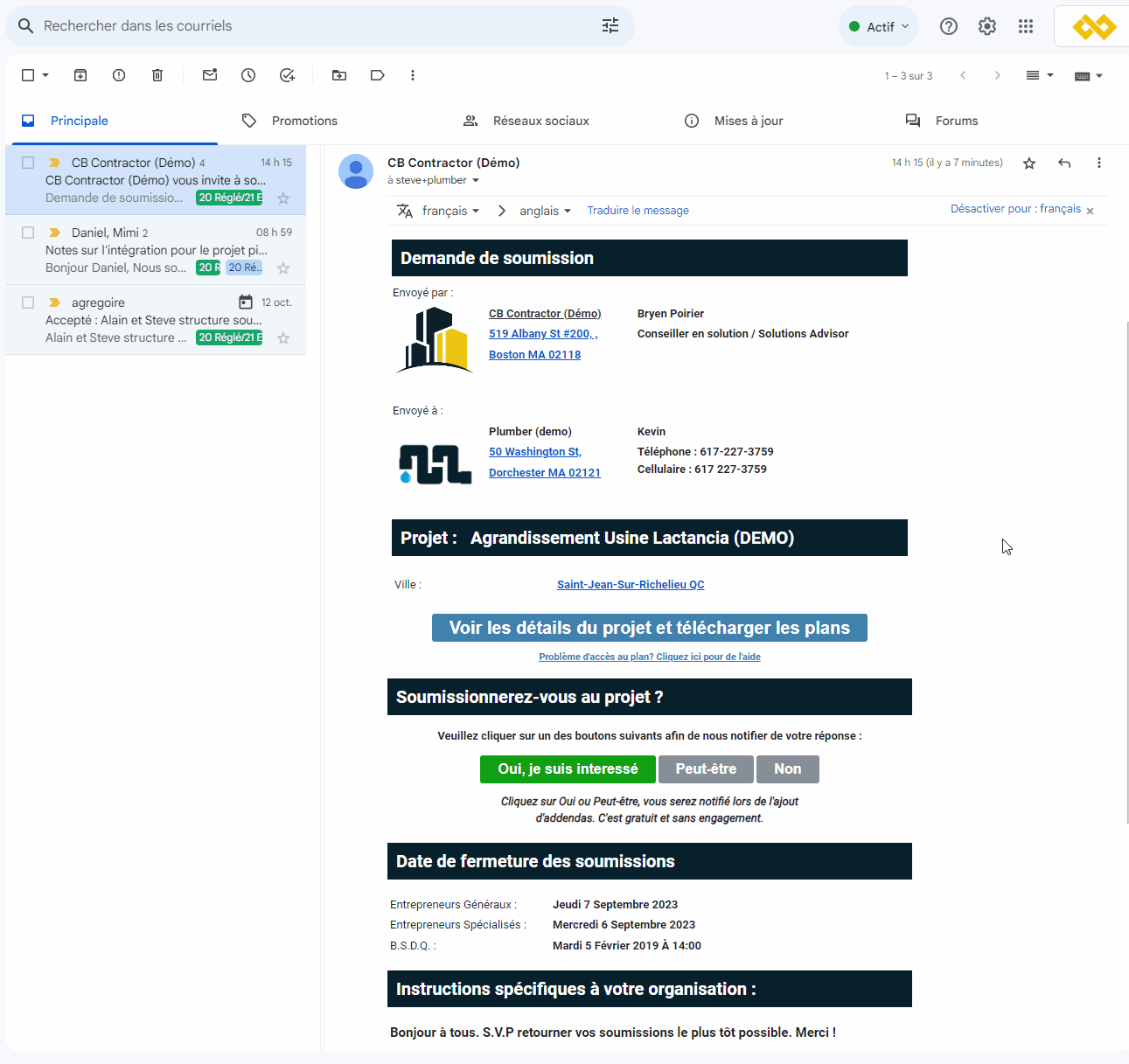Click Désactiver pour : français link
This screenshot has height=1064, width=1129.
click(1015, 209)
